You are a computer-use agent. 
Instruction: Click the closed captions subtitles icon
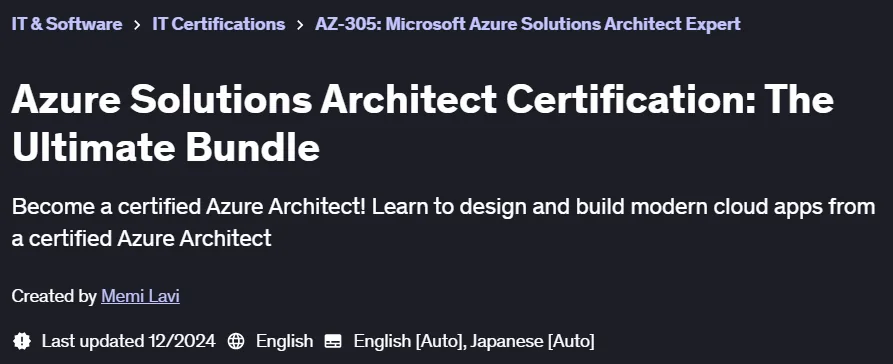pos(333,341)
